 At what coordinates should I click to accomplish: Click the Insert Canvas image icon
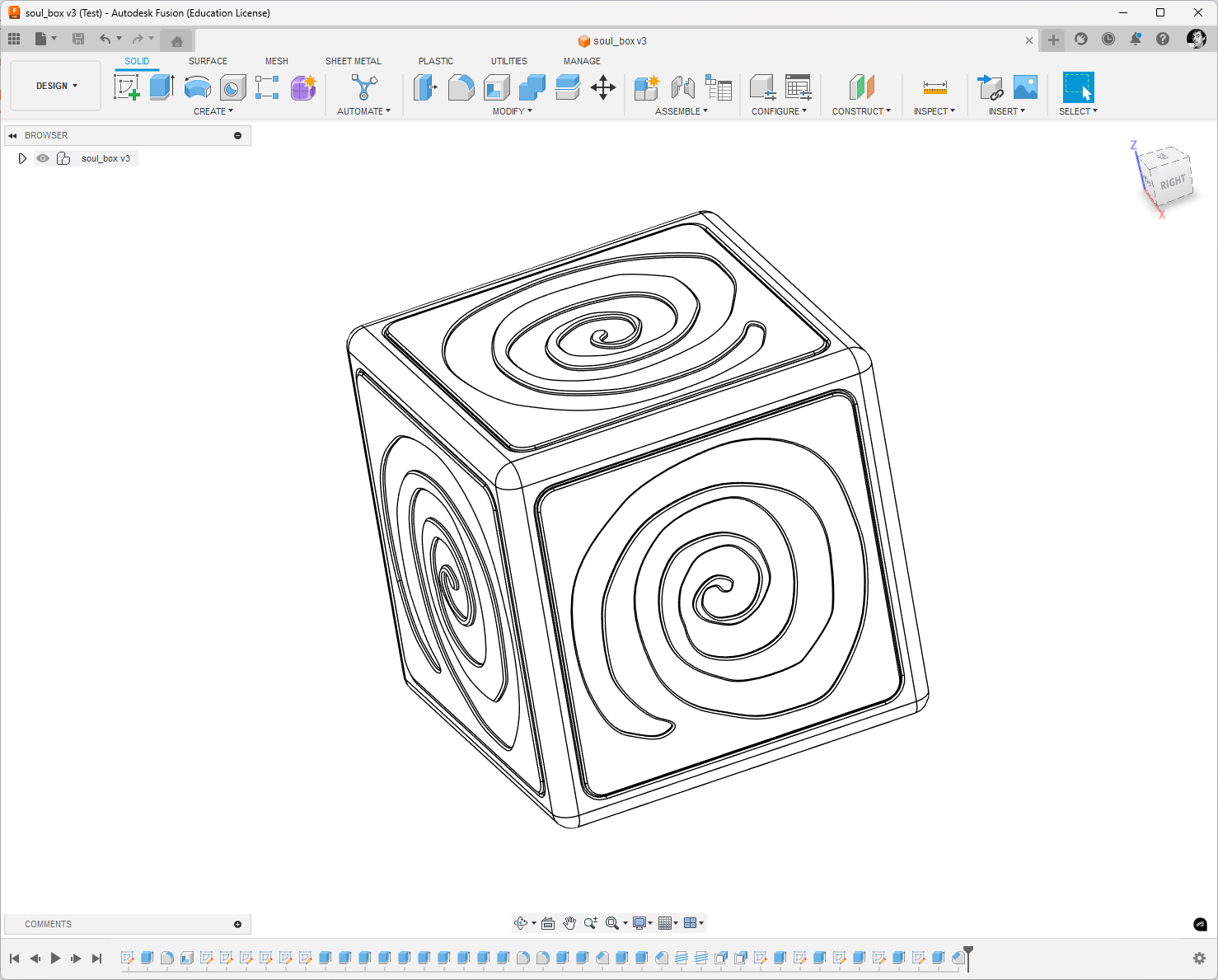[1025, 87]
